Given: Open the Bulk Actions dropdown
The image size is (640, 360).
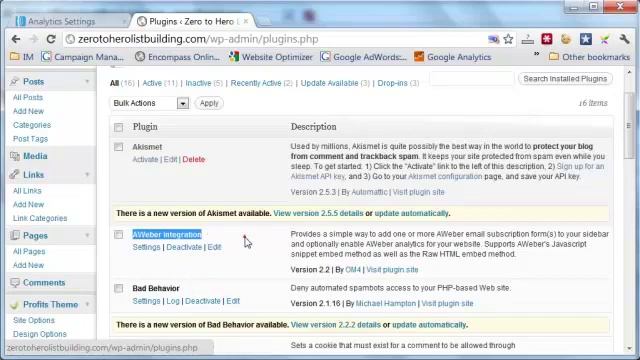Looking at the screenshot, I should (x=149, y=103).
